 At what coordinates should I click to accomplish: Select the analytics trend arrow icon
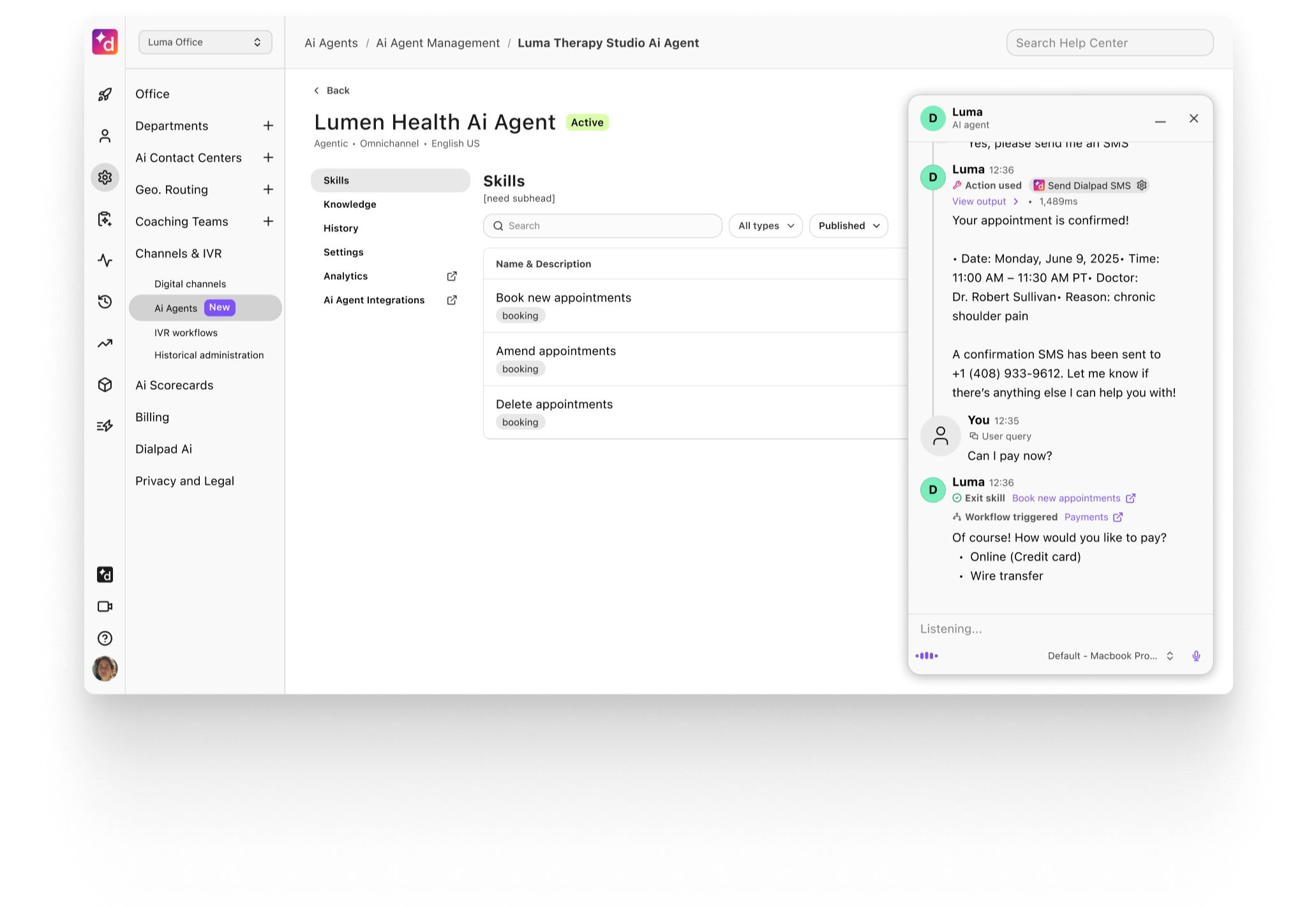(x=105, y=343)
